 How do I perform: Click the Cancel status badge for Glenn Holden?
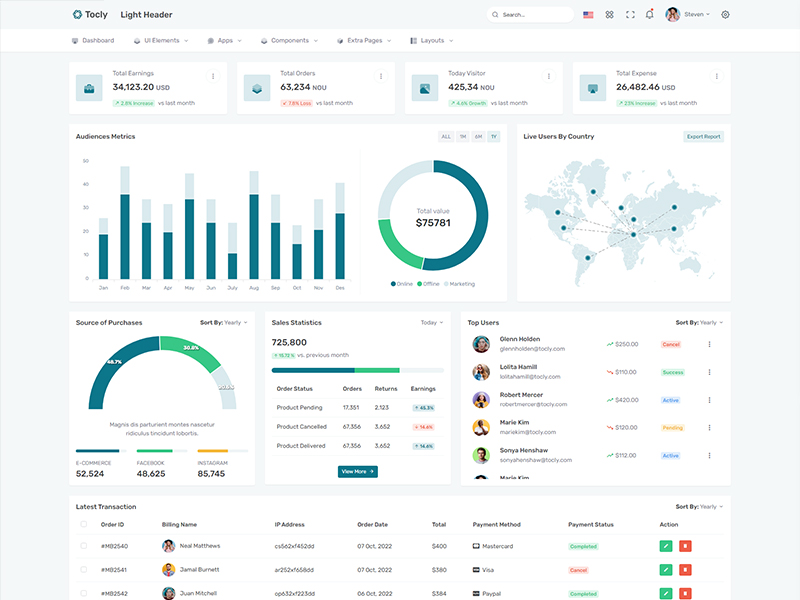(671, 344)
